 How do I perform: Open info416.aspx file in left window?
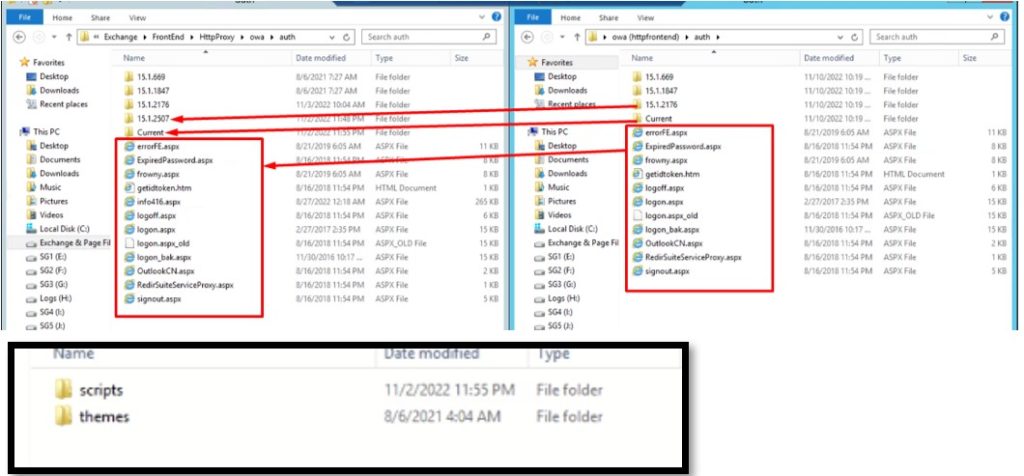tap(151, 201)
